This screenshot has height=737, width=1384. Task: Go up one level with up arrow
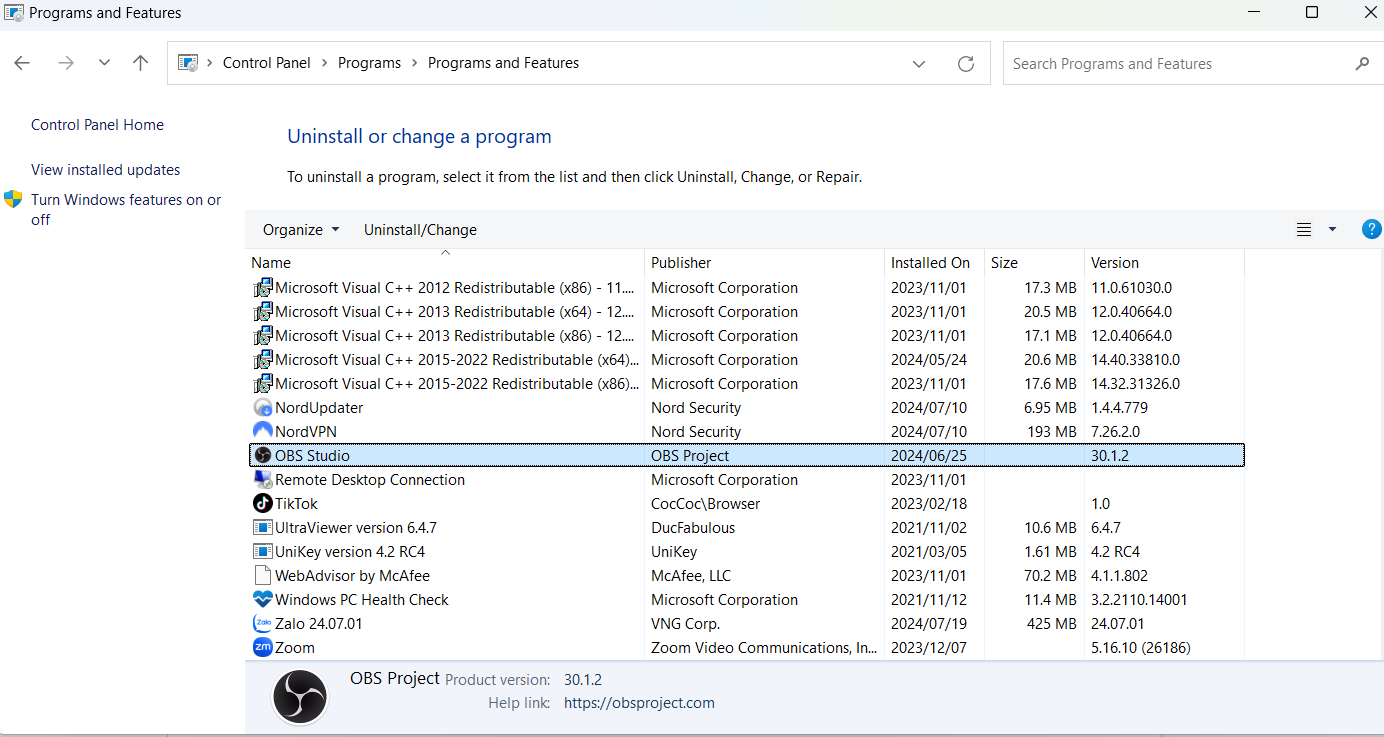(141, 63)
